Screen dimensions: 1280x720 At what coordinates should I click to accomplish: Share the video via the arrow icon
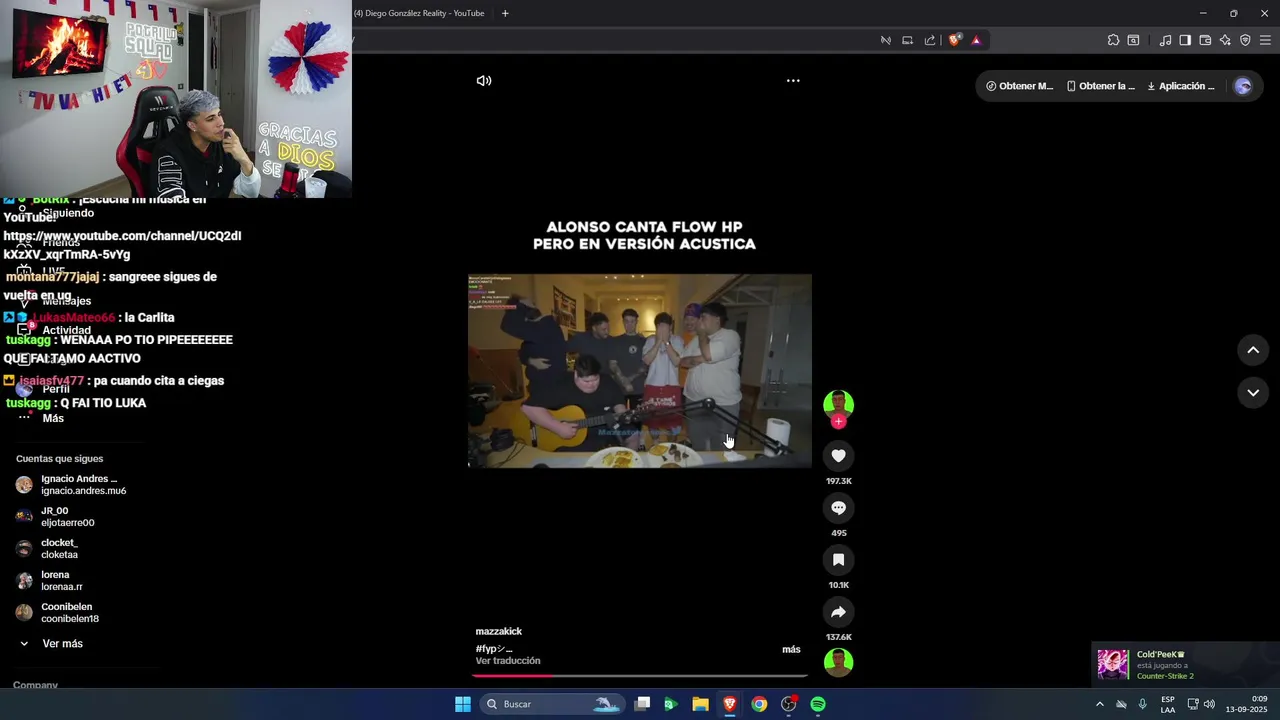[x=838, y=612]
